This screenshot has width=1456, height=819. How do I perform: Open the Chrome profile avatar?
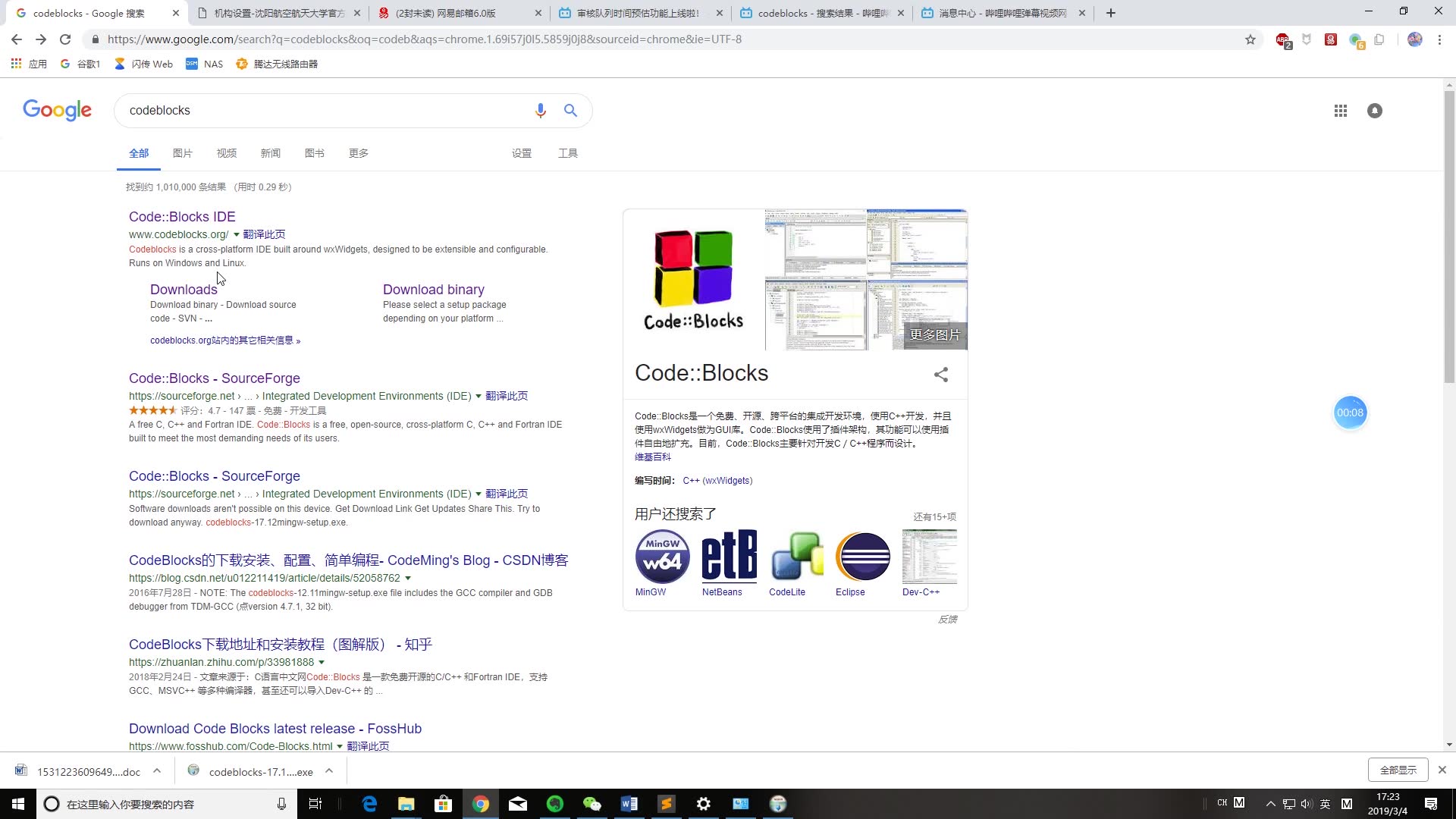tap(1414, 39)
